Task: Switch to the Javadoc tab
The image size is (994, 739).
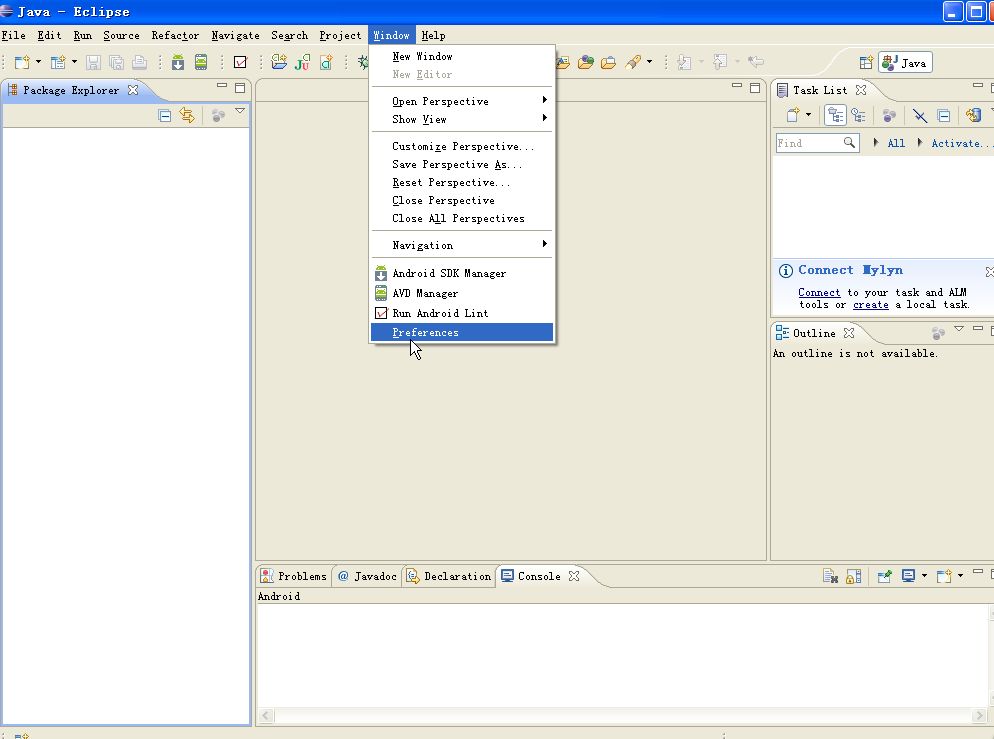Action: point(368,576)
